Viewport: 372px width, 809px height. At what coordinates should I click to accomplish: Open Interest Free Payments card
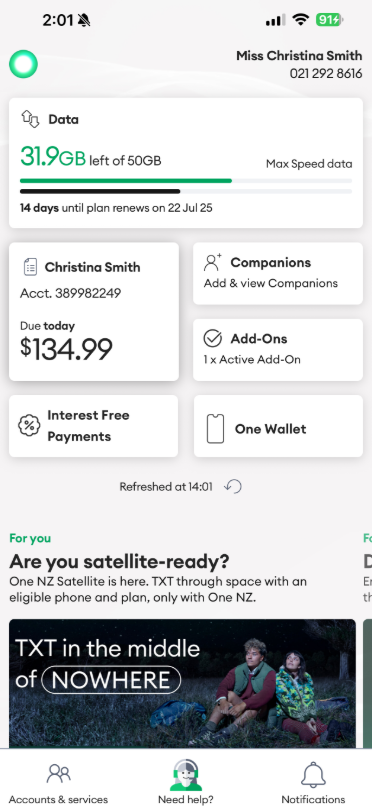point(93,426)
